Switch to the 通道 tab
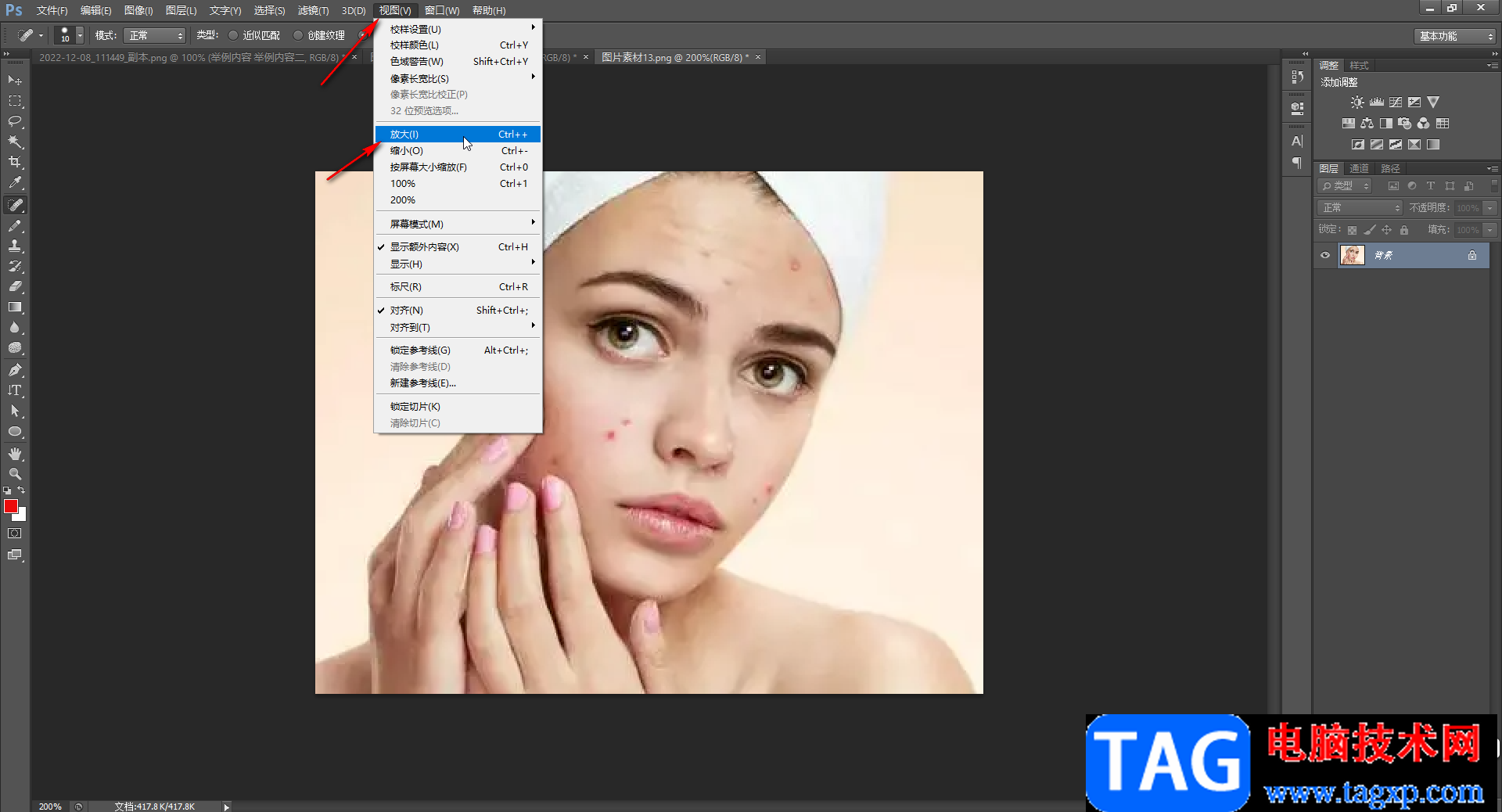1502x812 pixels. [1360, 169]
